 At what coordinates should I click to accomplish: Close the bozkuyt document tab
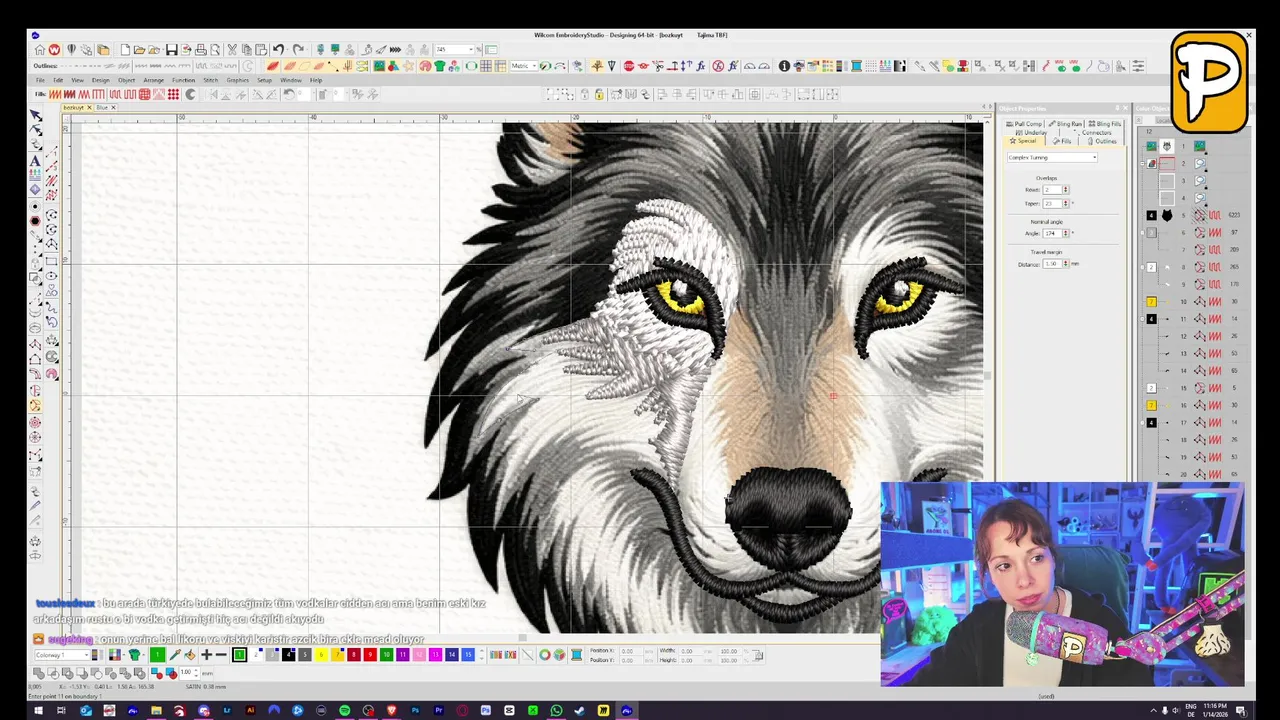pyautogui.click(x=89, y=107)
